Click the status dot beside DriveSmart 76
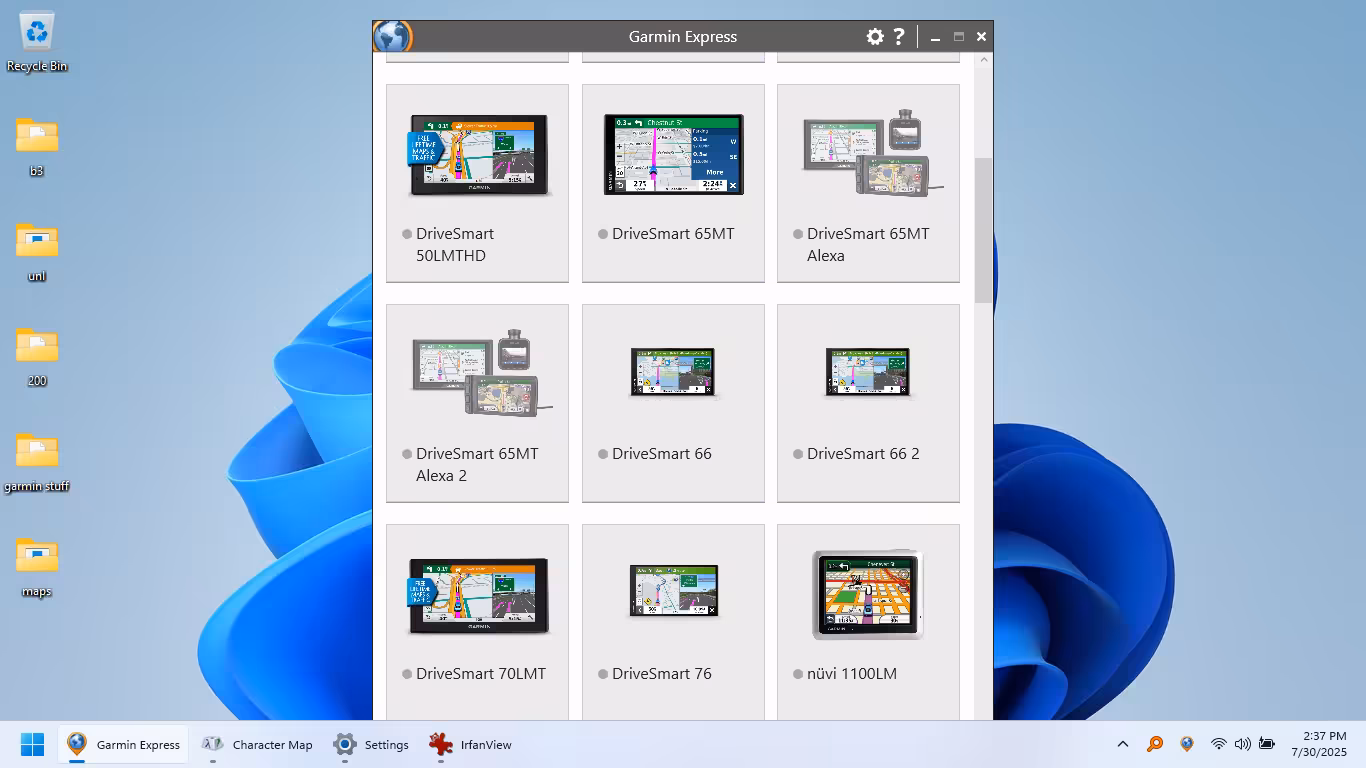 [x=603, y=674]
